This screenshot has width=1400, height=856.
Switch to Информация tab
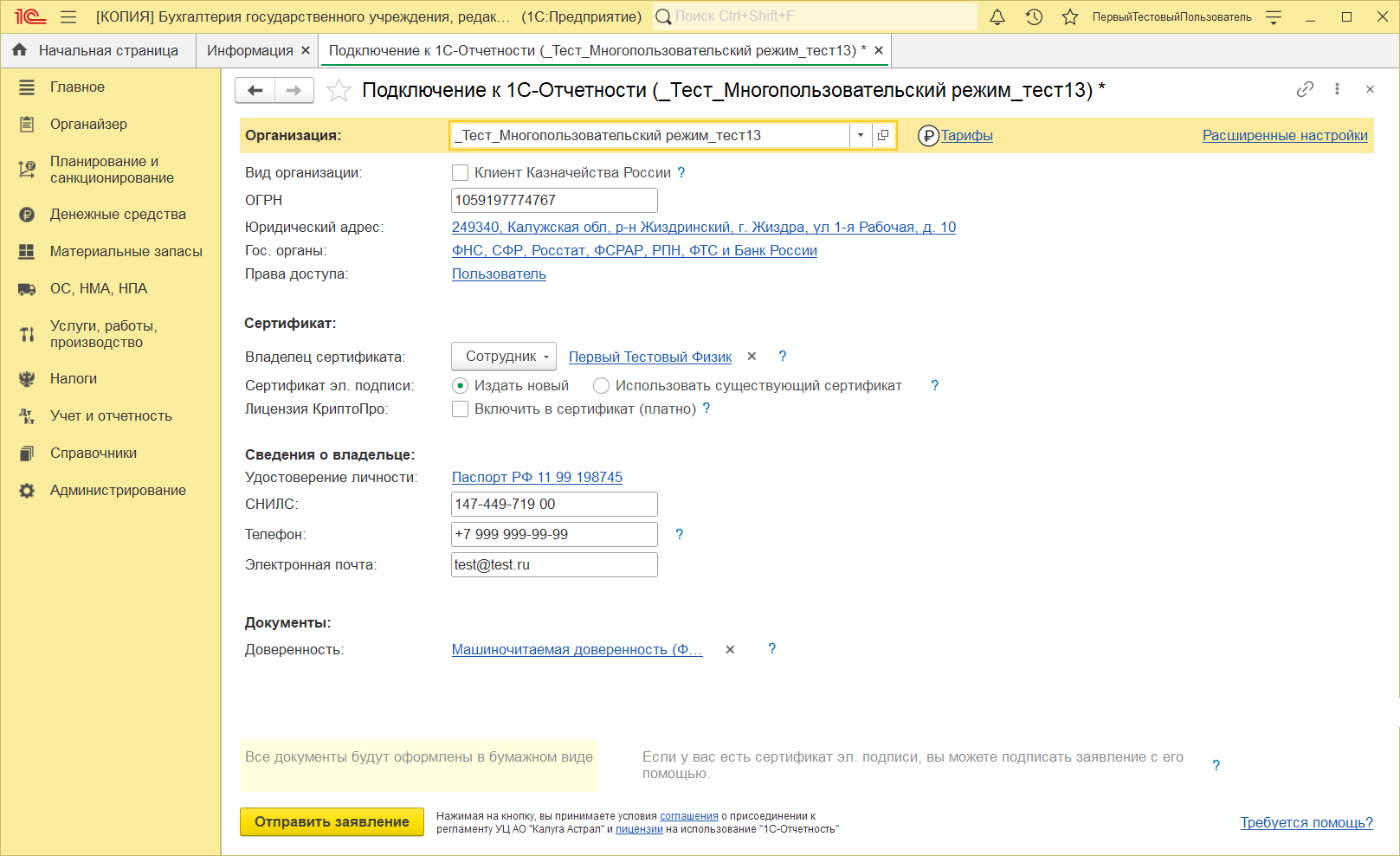coord(249,50)
